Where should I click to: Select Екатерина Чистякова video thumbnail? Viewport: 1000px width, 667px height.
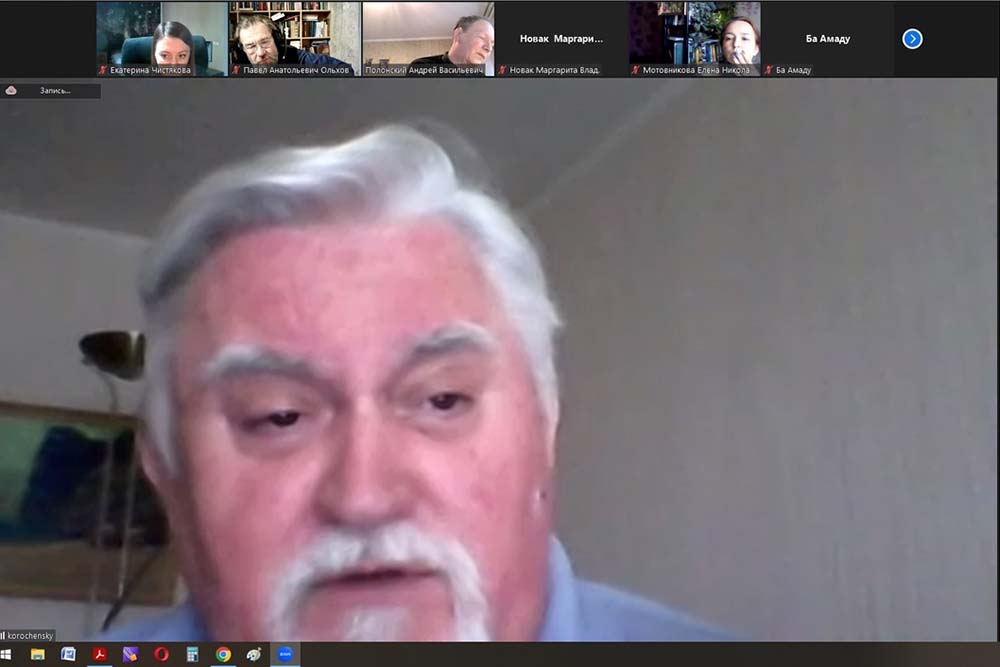(x=162, y=38)
